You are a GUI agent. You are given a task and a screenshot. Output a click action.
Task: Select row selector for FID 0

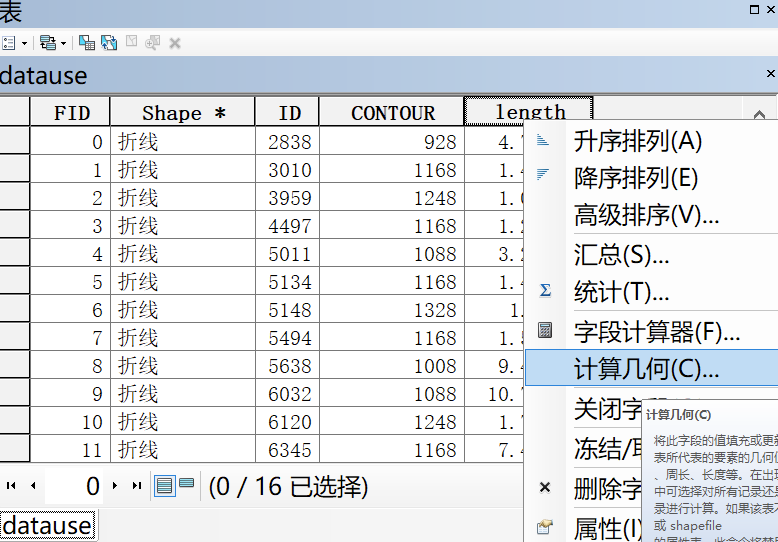[14, 140]
